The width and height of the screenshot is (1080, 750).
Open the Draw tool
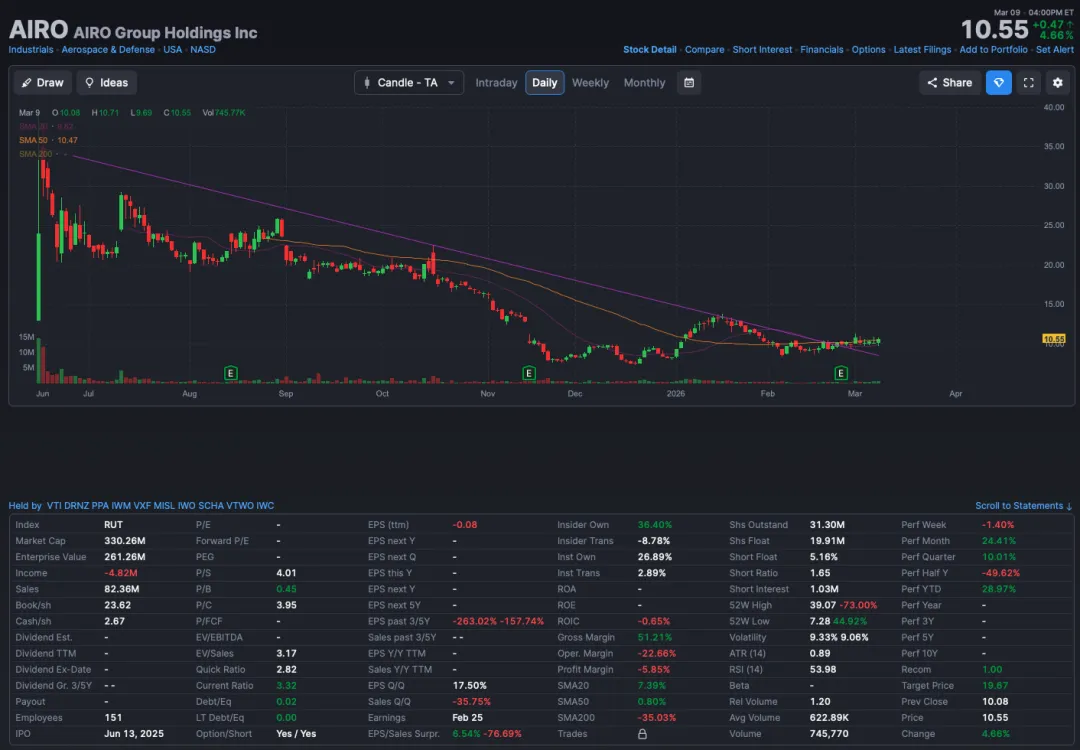point(42,83)
